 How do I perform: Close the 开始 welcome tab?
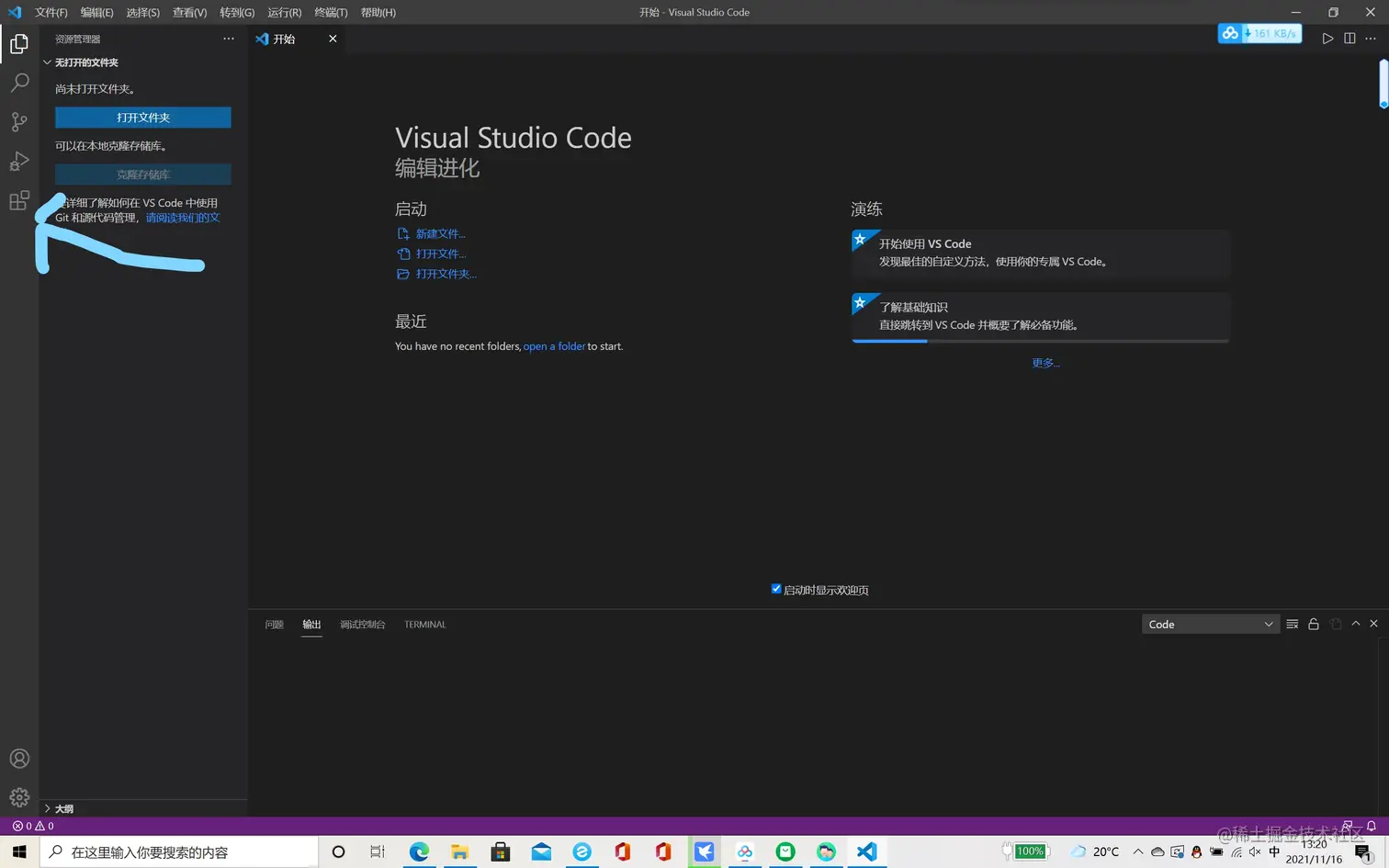pyautogui.click(x=333, y=39)
